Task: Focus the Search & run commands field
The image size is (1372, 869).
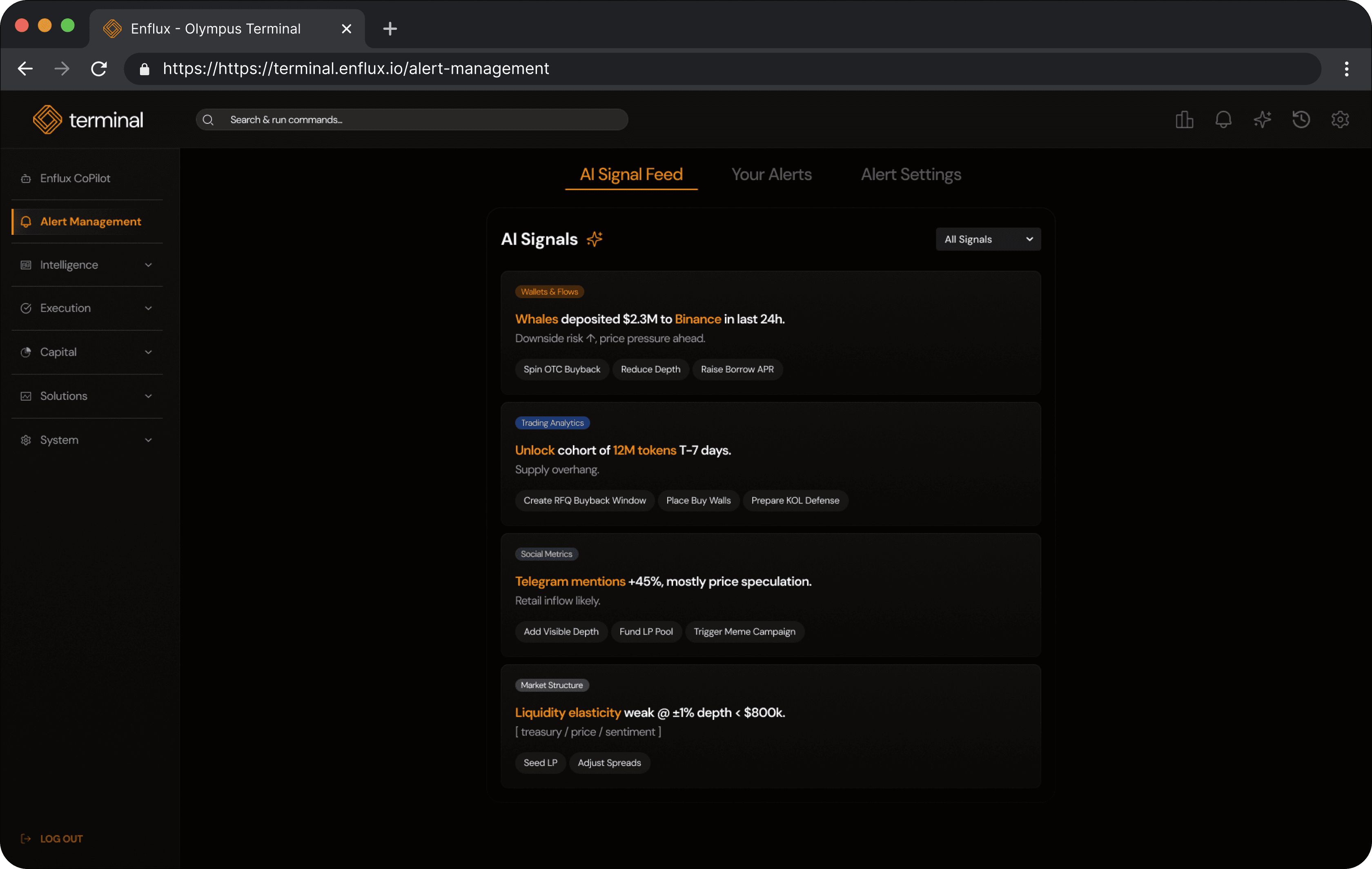Action: click(422, 120)
